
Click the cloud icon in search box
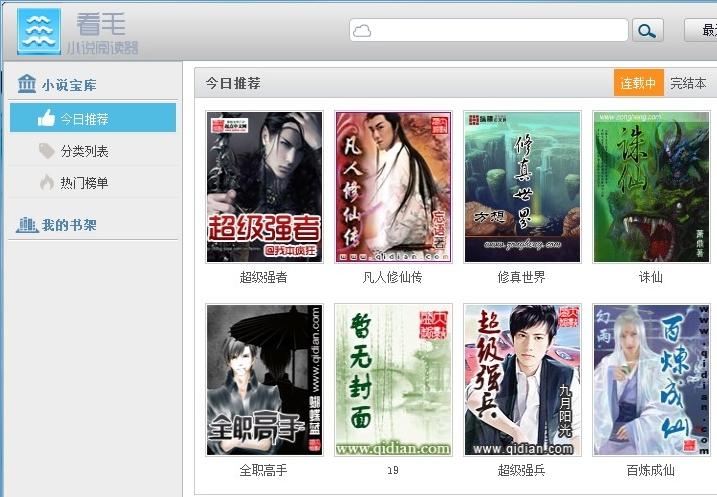pyautogui.click(x=362, y=31)
